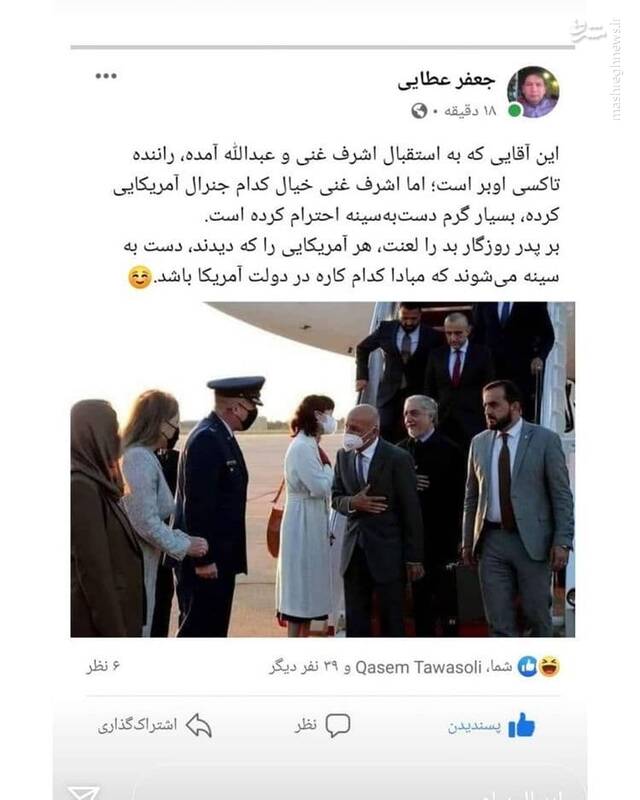640x800 pixels.
Task: Click the globe public-audience icon
Action: [x=419, y=111]
